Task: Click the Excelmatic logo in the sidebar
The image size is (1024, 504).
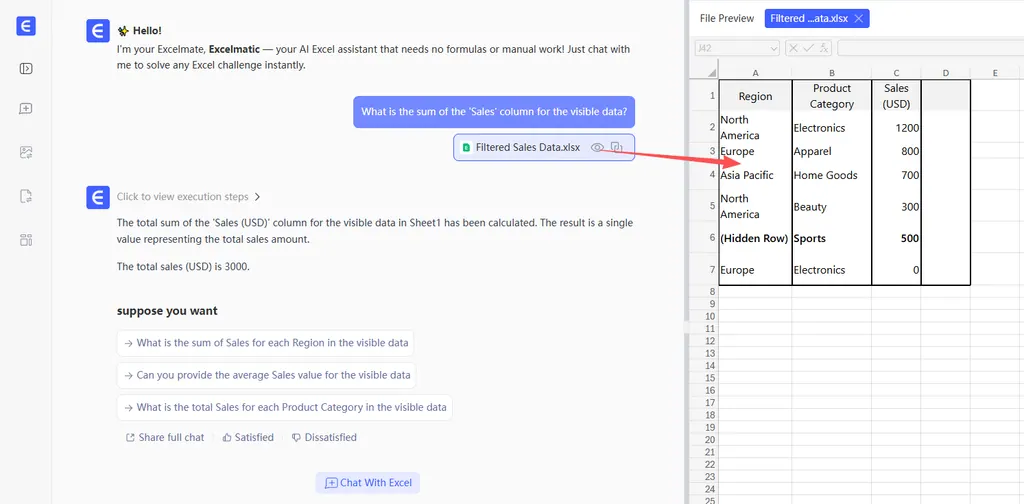Action: click(26, 27)
